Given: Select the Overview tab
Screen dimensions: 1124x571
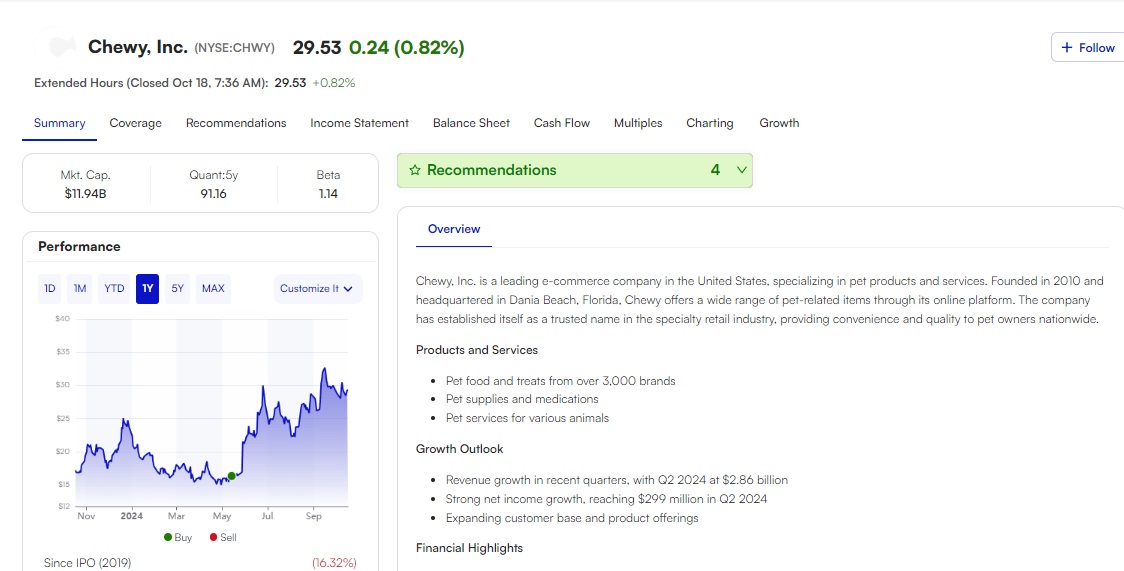Looking at the screenshot, I should click(x=454, y=229).
